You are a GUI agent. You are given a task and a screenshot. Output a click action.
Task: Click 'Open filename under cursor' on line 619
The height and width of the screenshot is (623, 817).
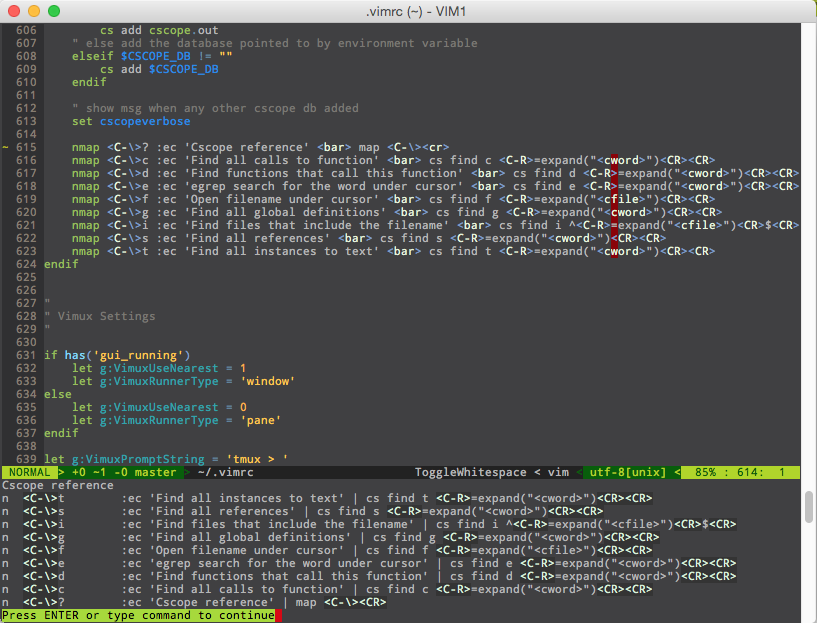click(281, 200)
